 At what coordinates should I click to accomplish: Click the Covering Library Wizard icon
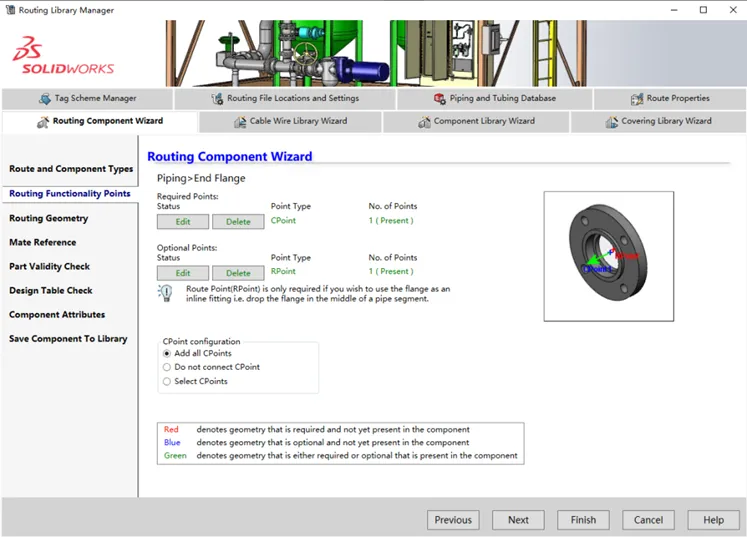pyautogui.click(x=612, y=122)
